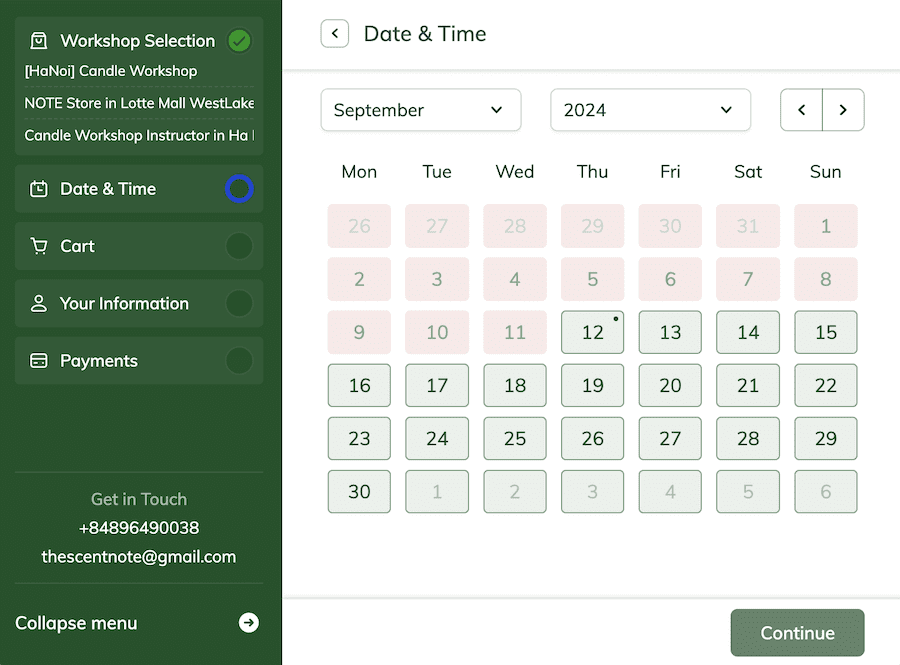This screenshot has width=900, height=665.
Task: Click the green Workshop Selection checkmark
Action: (x=239, y=41)
